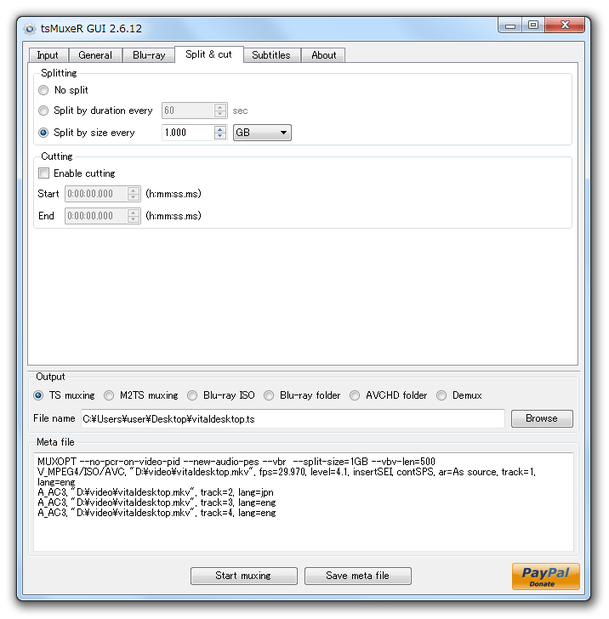Click the split size field showing 1.000
Screen dimensions: 609x619
pyautogui.click(x=188, y=133)
